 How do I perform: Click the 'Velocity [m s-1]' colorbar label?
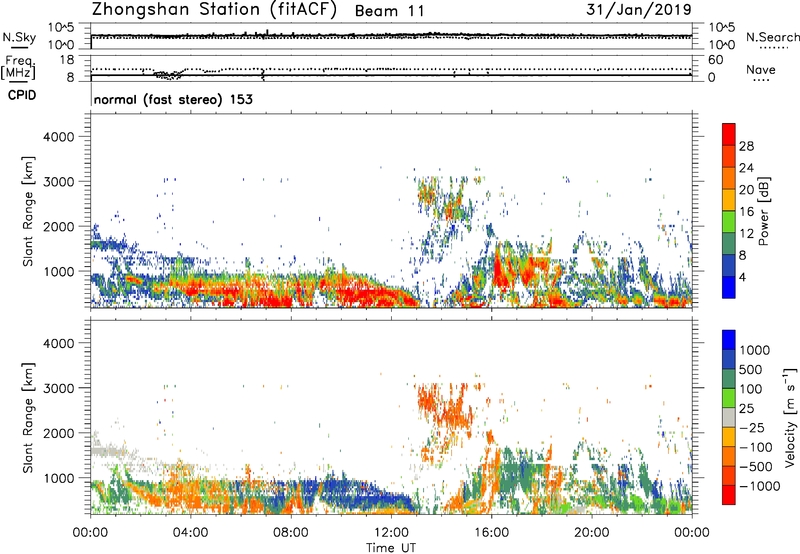790,417
